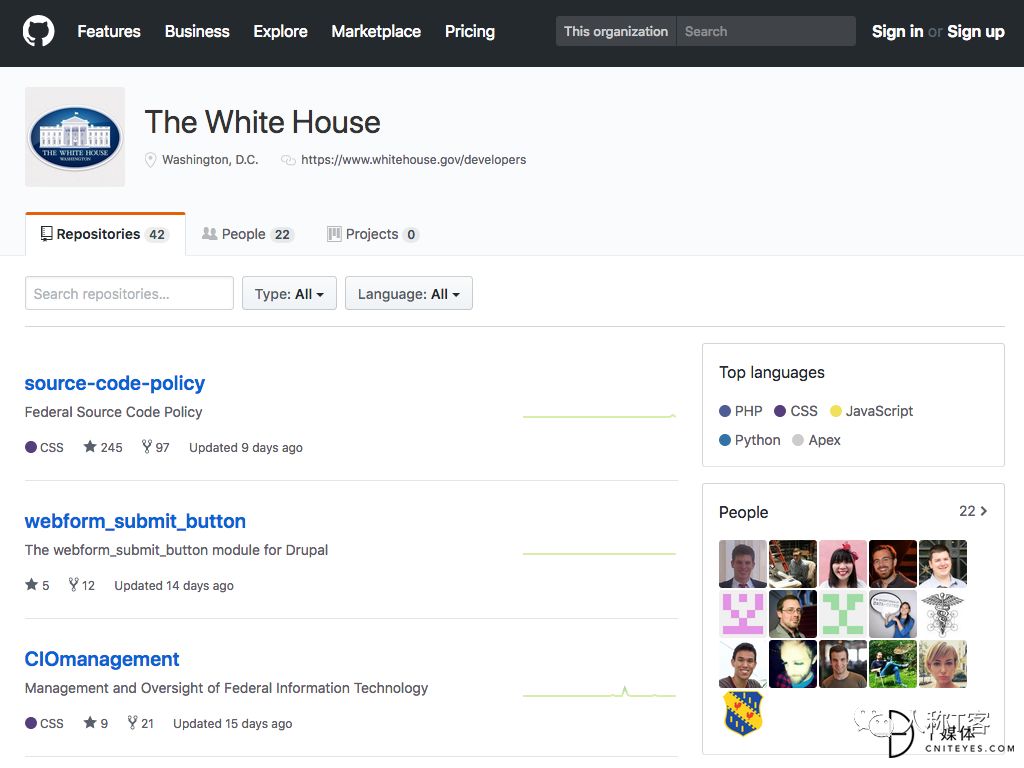Click the source-code-policy activity graph
This screenshot has height=768, width=1024.
click(x=600, y=415)
